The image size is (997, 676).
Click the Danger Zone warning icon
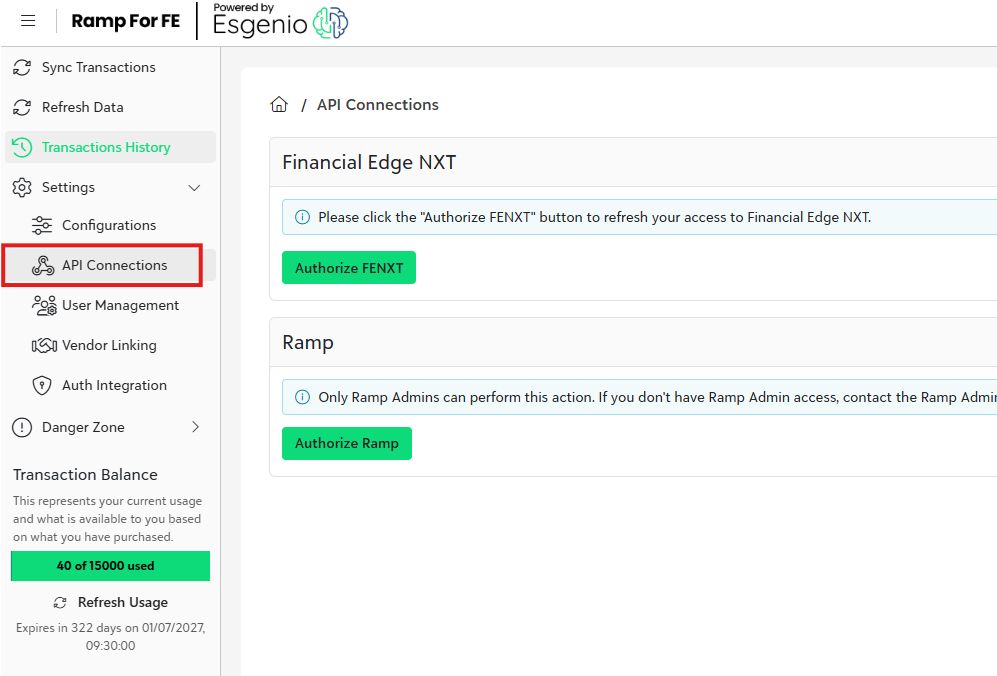(x=22, y=427)
